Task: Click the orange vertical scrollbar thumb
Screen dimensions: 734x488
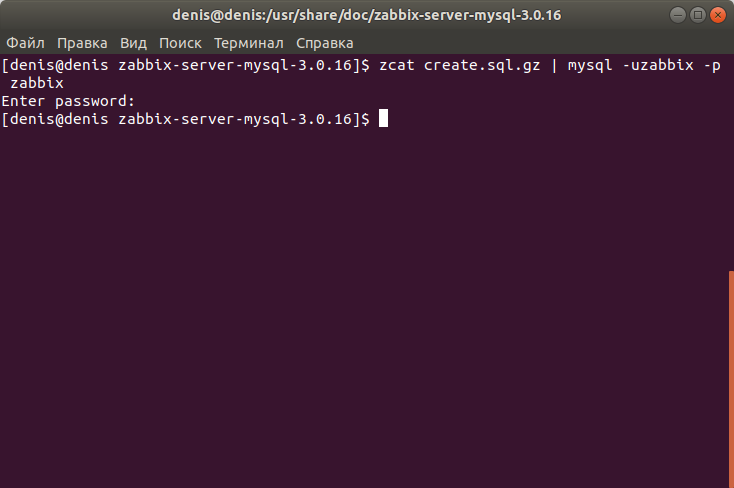Action: (x=731, y=379)
